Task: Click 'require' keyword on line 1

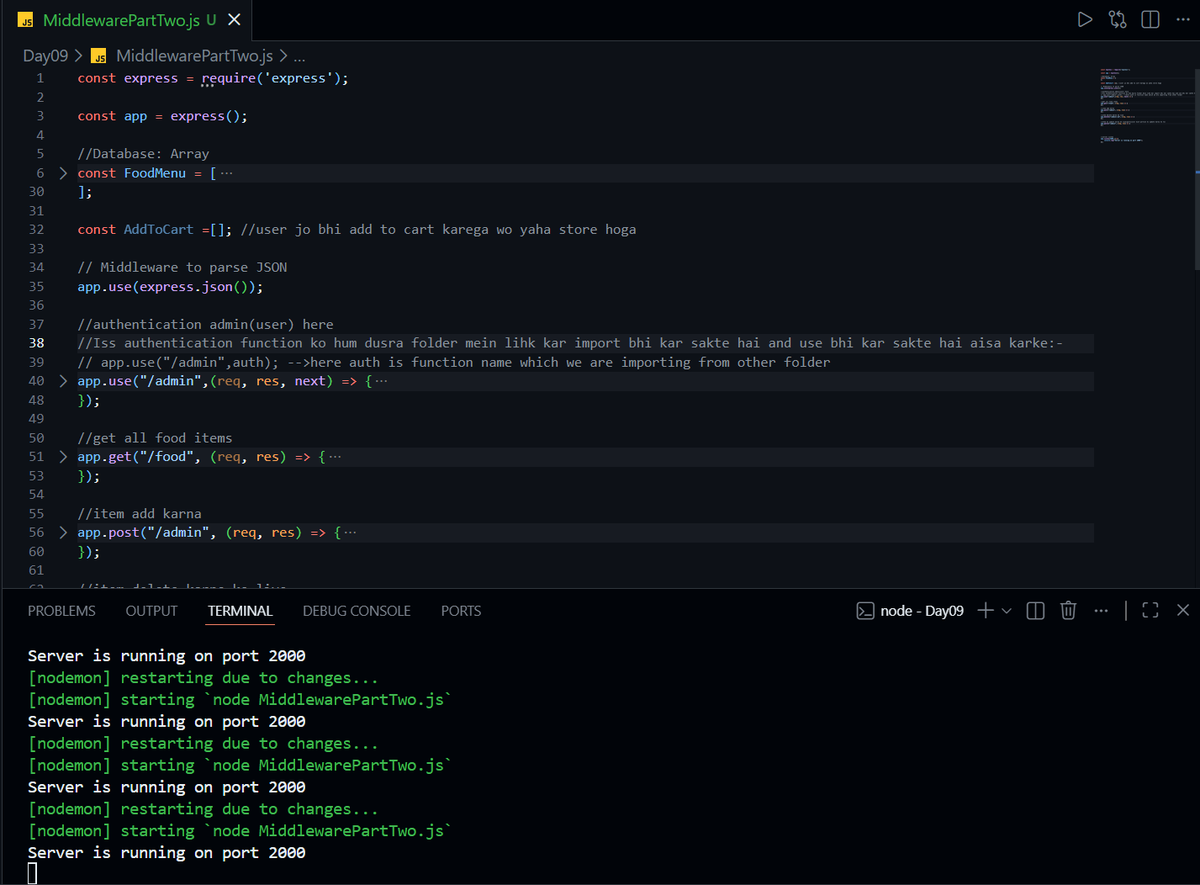Action: pyautogui.click(x=229, y=78)
